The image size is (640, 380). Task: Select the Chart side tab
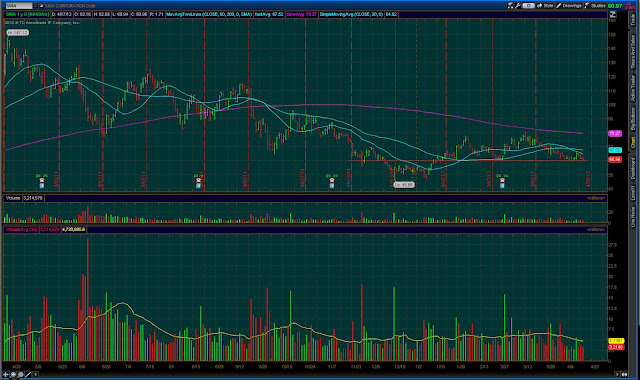[x=633, y=142]
